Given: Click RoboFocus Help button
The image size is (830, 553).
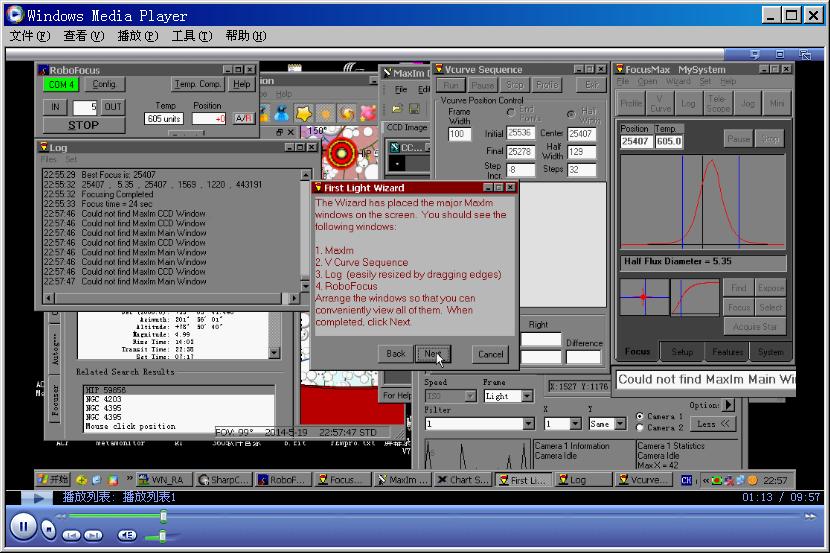Looking at the screenshot, I should pos(242,84).
